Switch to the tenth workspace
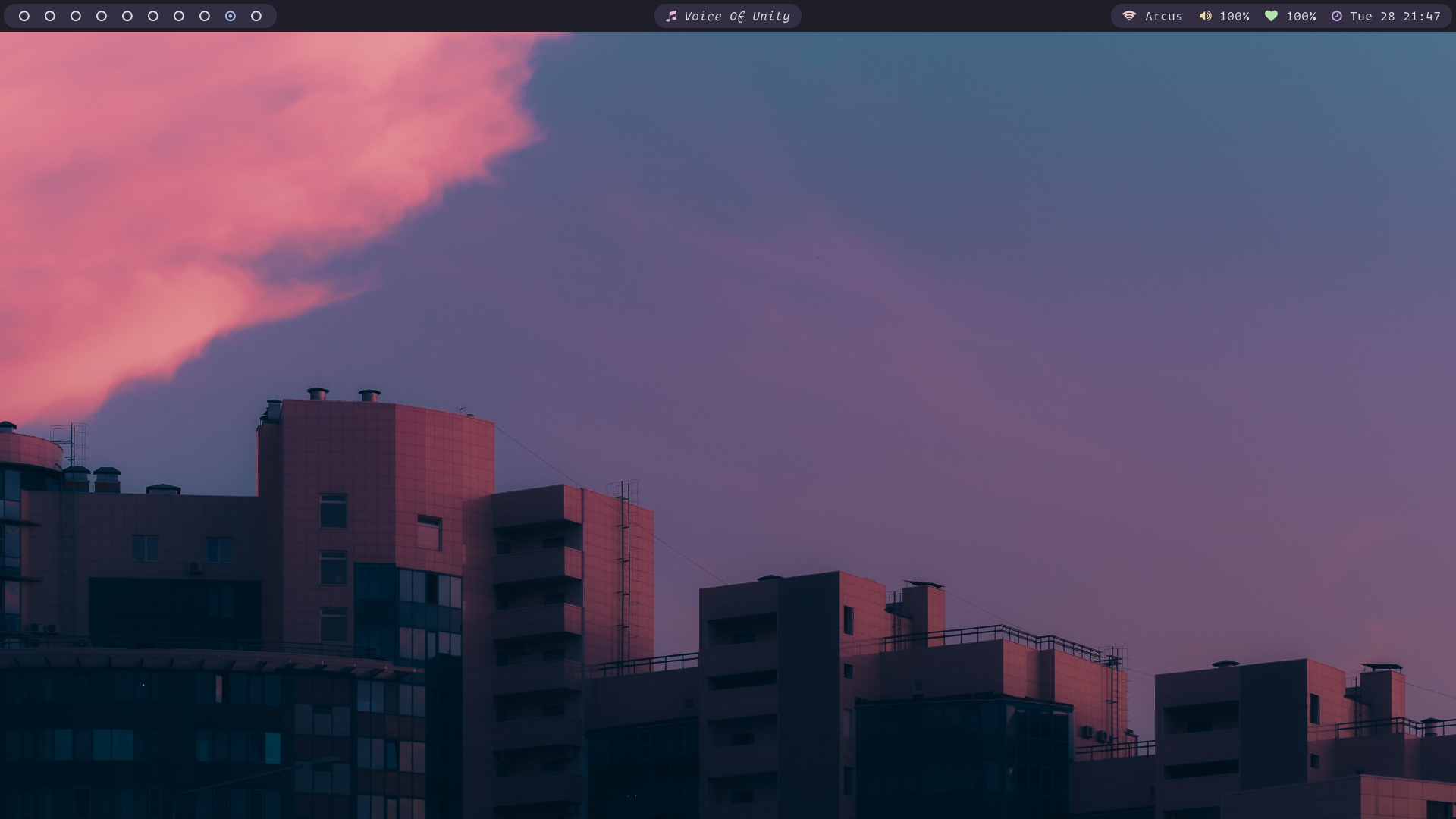 coord(255,15)
